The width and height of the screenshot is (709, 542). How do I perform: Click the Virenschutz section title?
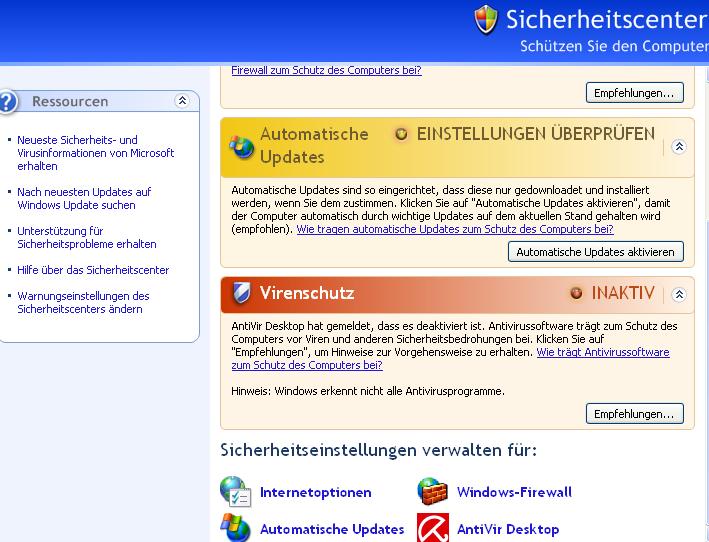click(307, 293)
